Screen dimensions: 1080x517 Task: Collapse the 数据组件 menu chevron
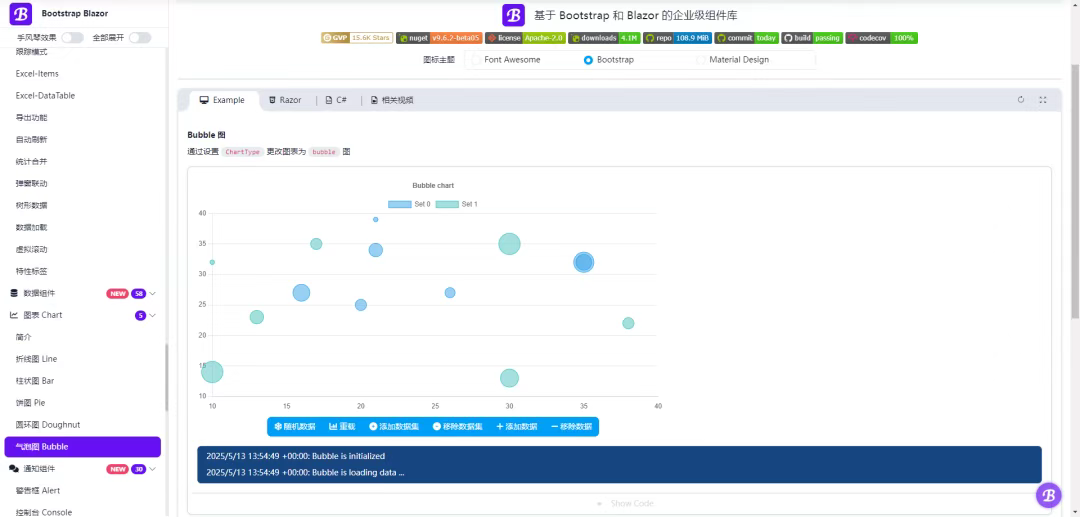pos(153,293)
